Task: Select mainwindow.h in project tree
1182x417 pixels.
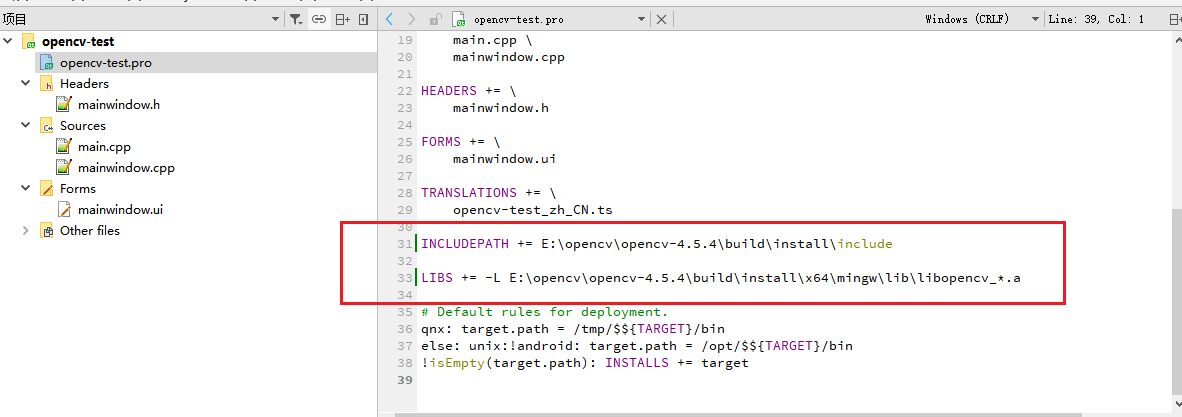Action: pyautogui.click(x=119, y=105)
